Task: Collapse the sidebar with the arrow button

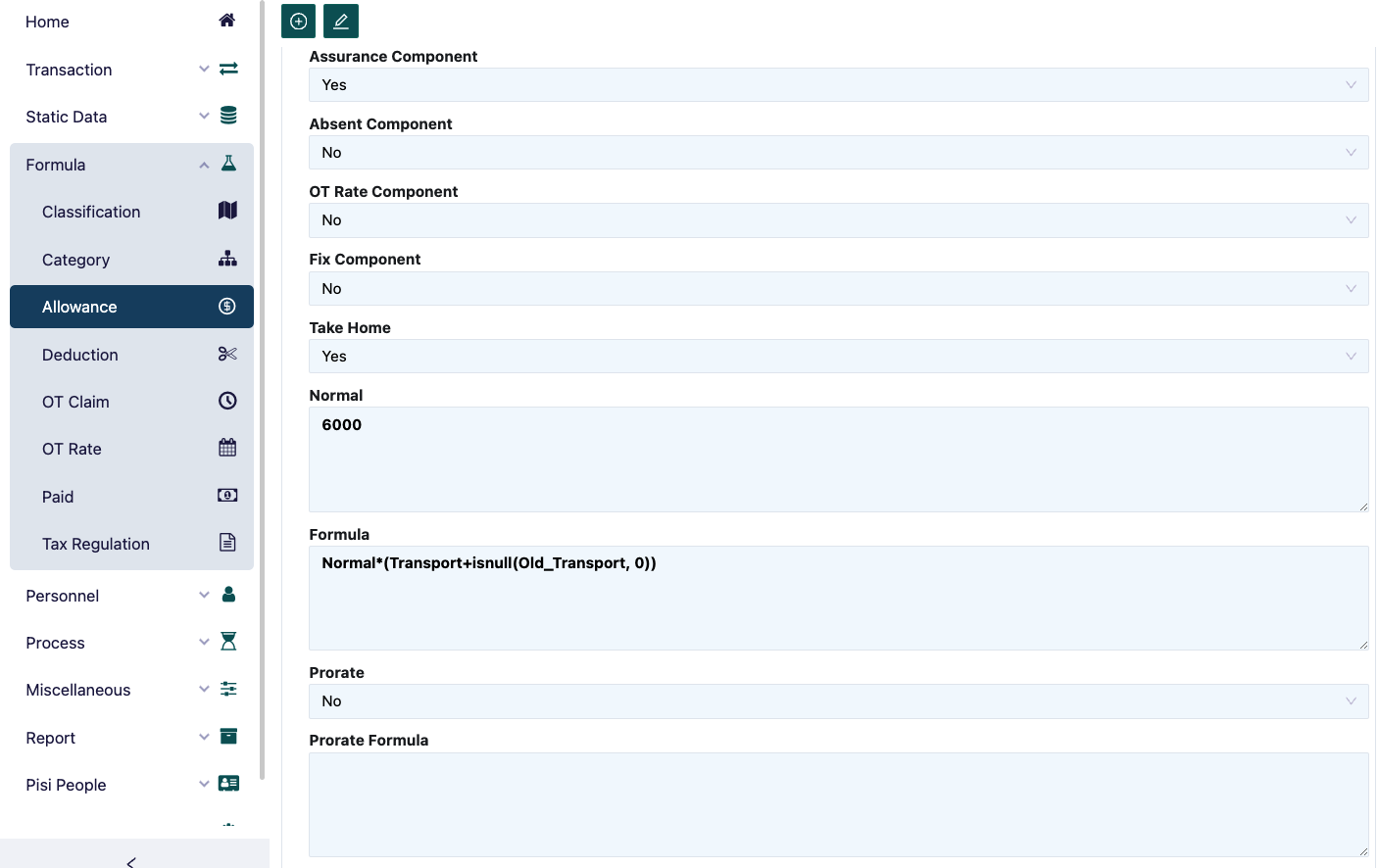Action: point(130,860)
